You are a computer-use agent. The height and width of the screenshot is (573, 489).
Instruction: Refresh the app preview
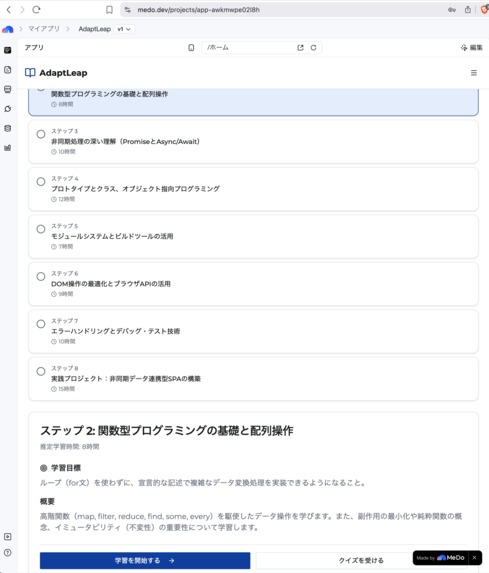[x=314, y=48]
